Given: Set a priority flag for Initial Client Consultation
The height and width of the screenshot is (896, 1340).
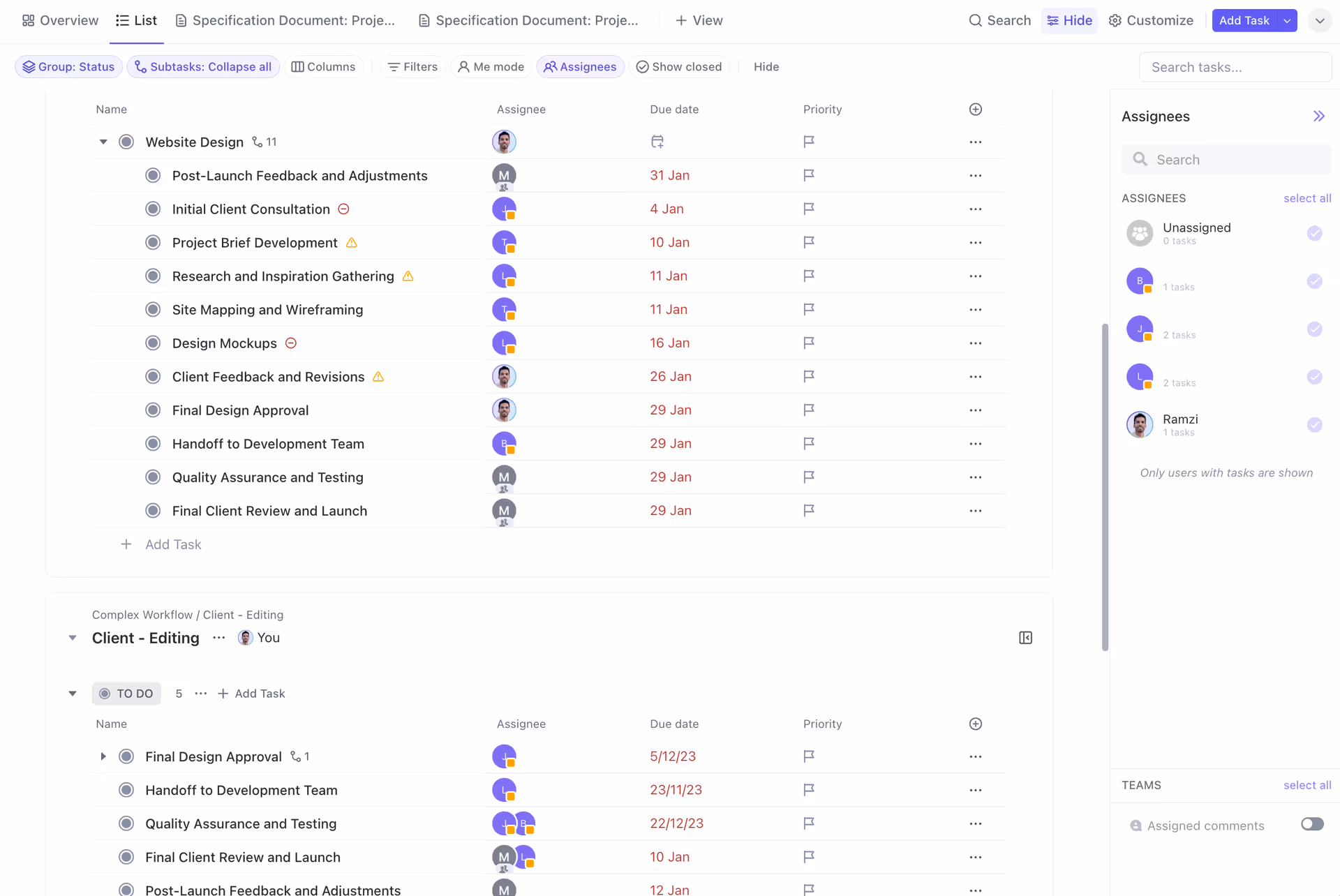Looking at the screenshot, I should [809, 209].
